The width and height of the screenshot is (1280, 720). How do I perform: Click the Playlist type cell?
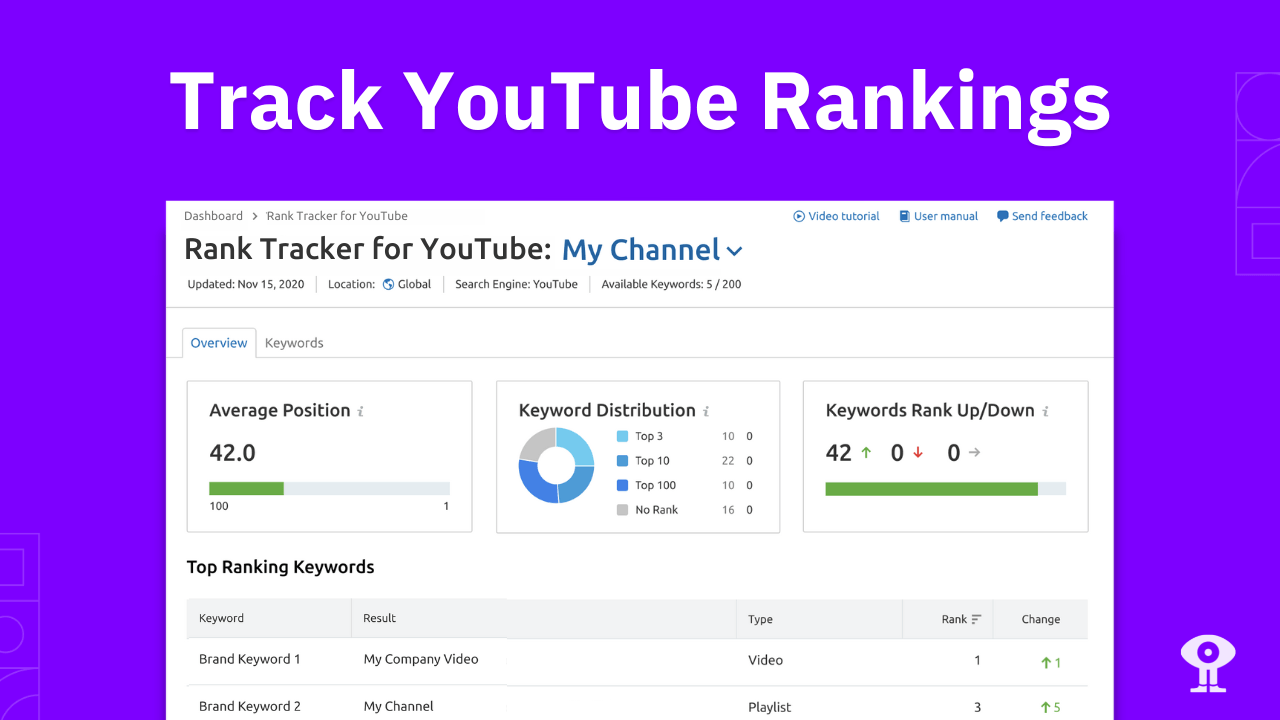click(769, 707)
